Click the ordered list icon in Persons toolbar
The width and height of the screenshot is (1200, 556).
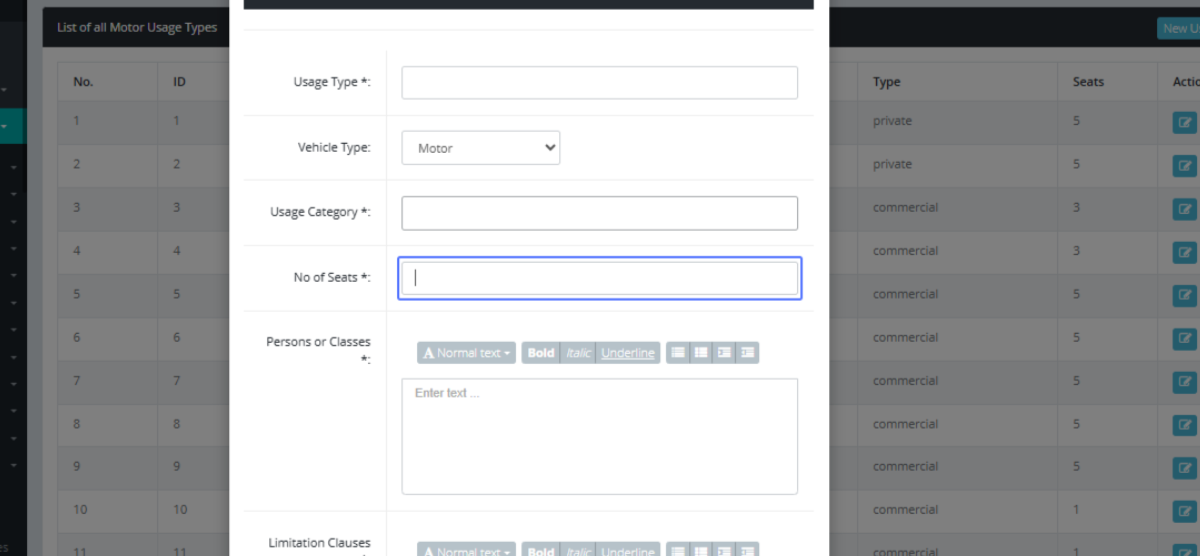(701, 353)
